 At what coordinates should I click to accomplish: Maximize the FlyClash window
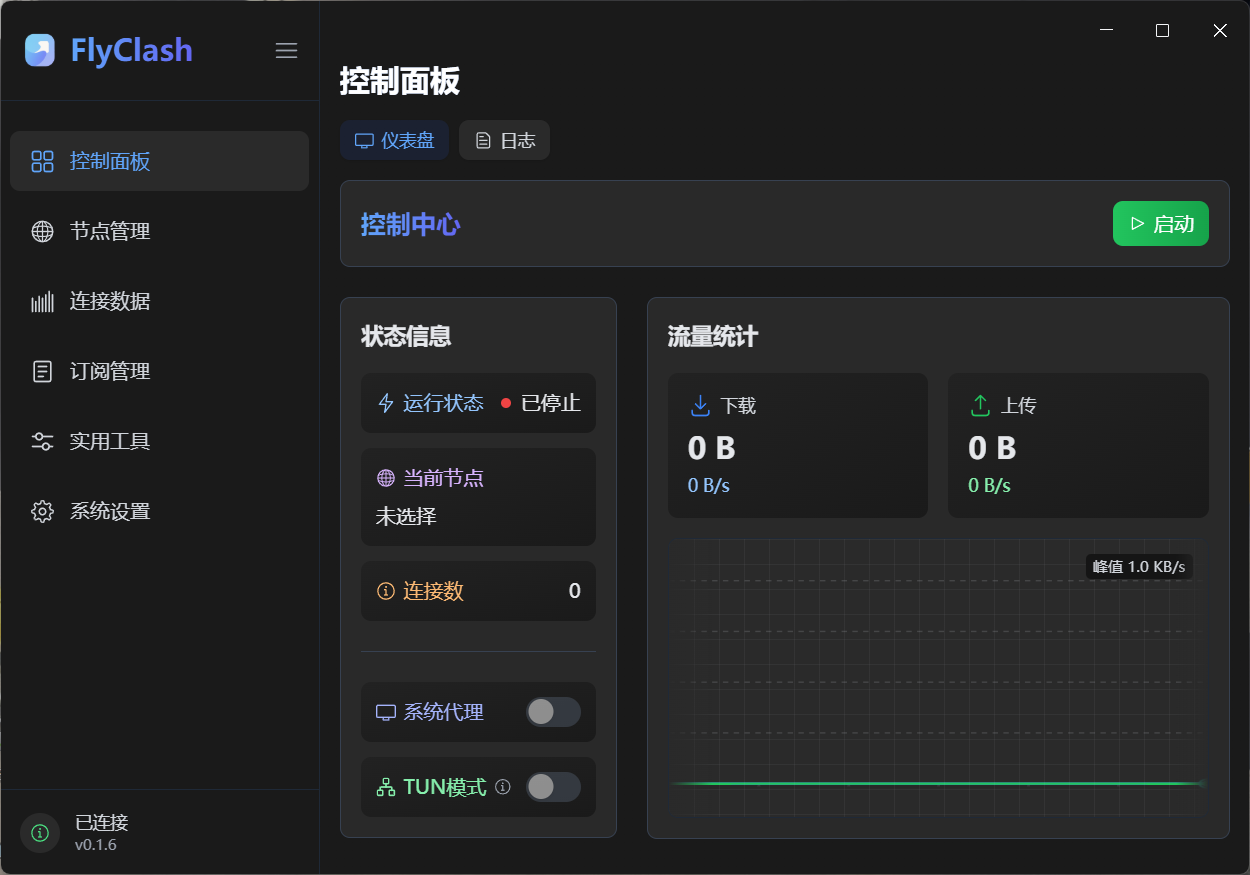pos(1162,31)
